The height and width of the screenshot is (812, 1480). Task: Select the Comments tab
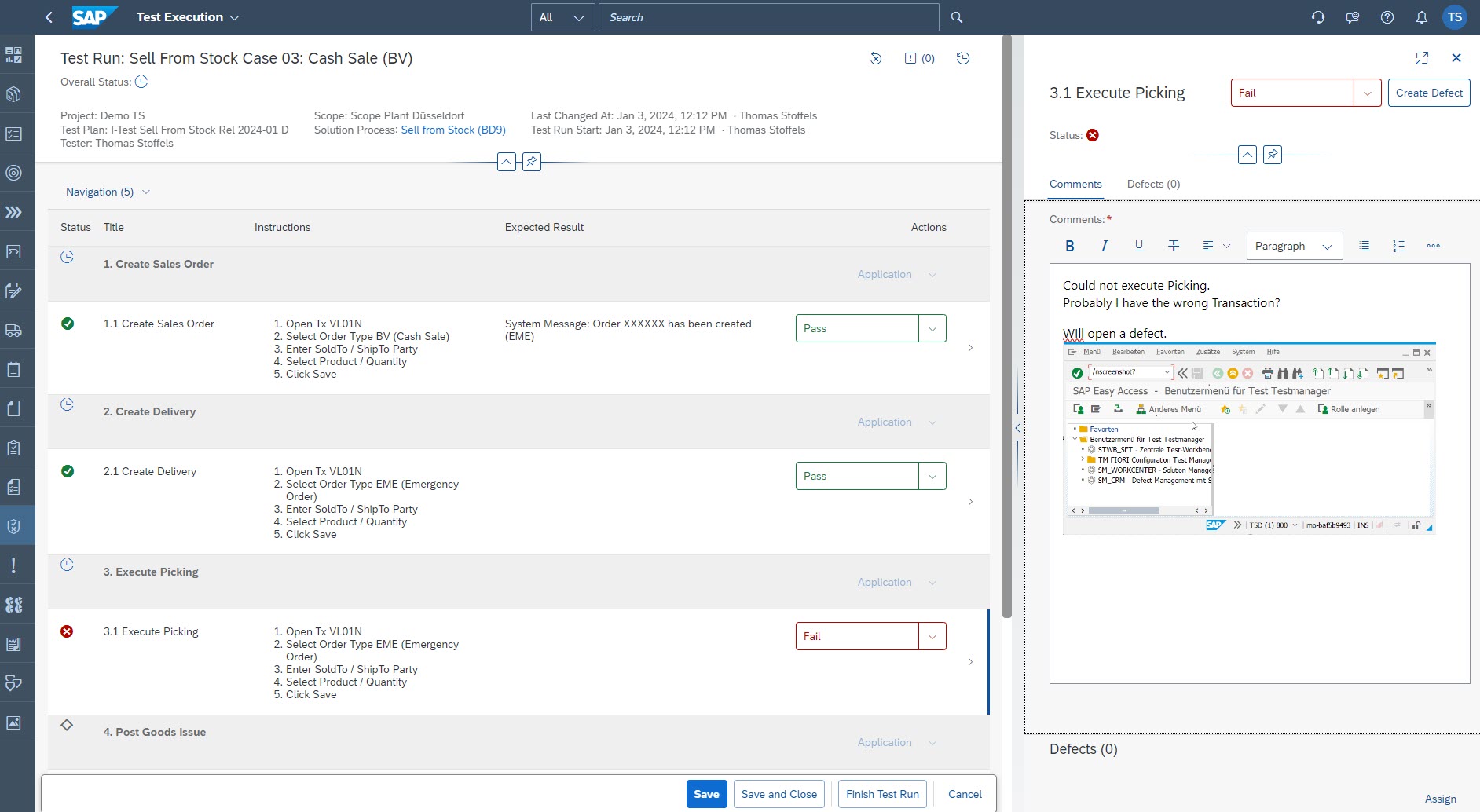pyautogui.click(x=1075, y=184)
